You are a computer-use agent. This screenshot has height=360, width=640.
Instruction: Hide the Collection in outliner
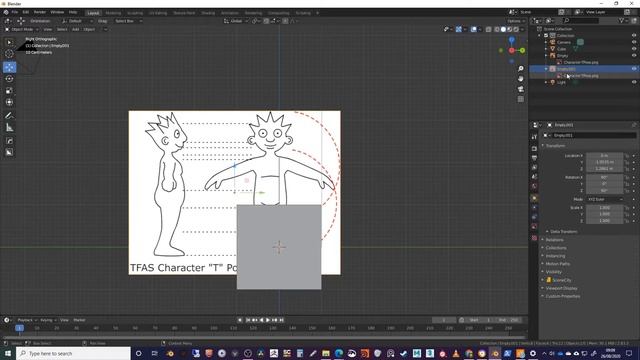coord(634,36)
